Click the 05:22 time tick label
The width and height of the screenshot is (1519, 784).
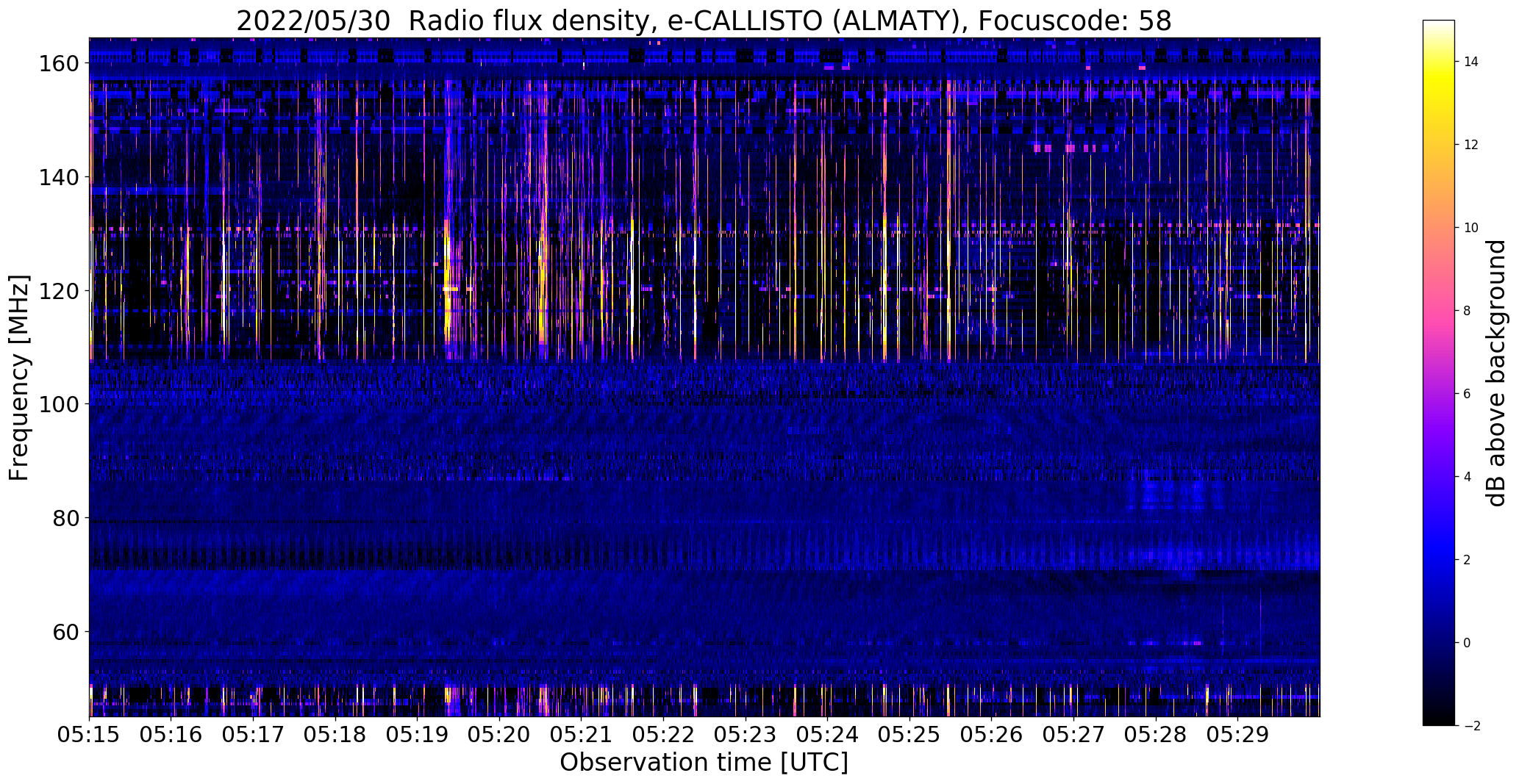[x=664, y=735]
